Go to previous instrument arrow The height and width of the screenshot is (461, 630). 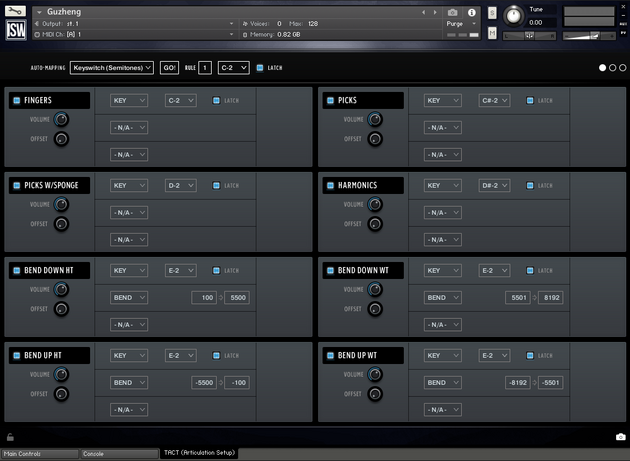(x=423, y=12)
